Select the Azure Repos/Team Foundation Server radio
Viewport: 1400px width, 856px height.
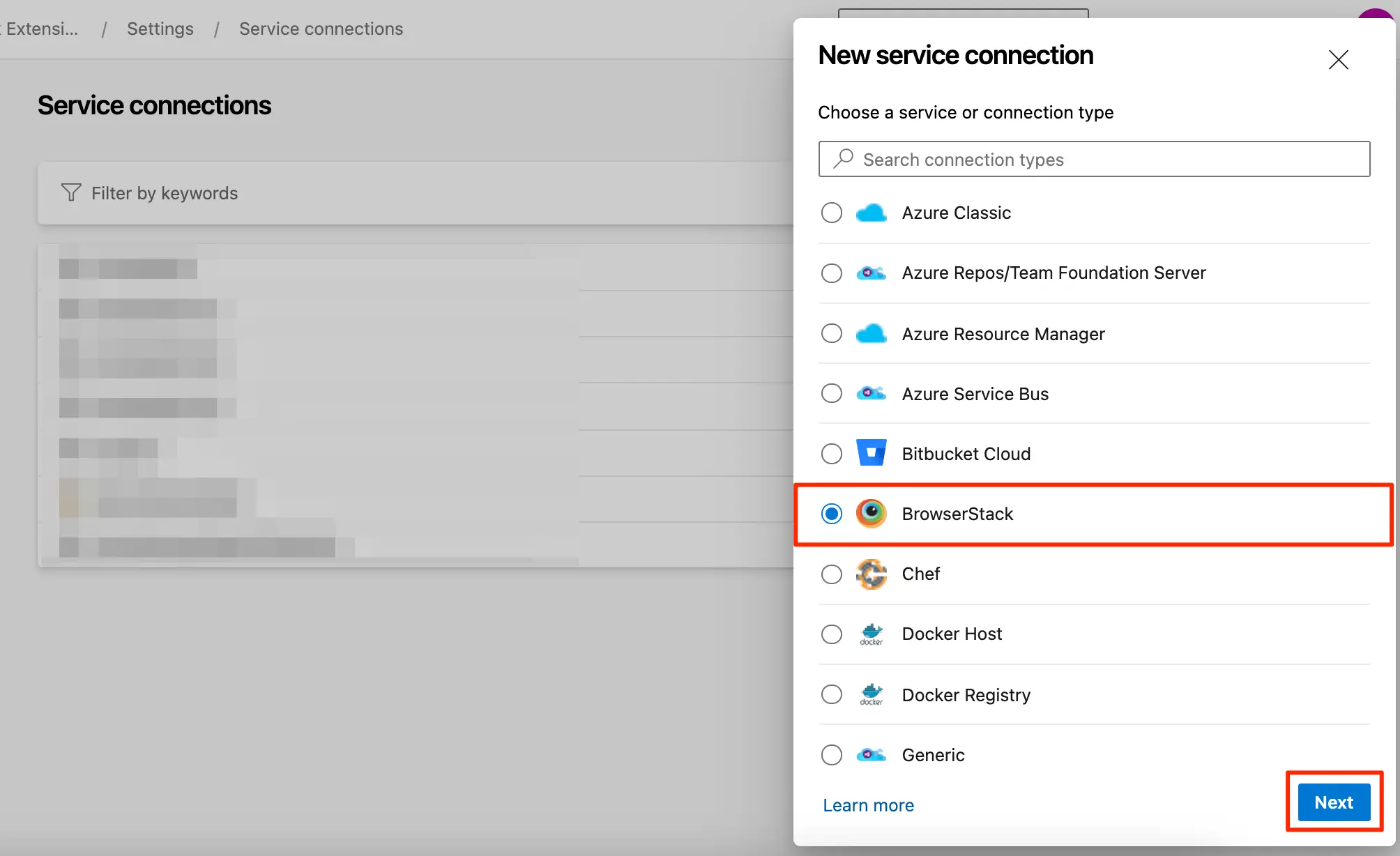[x=831, y=273]
